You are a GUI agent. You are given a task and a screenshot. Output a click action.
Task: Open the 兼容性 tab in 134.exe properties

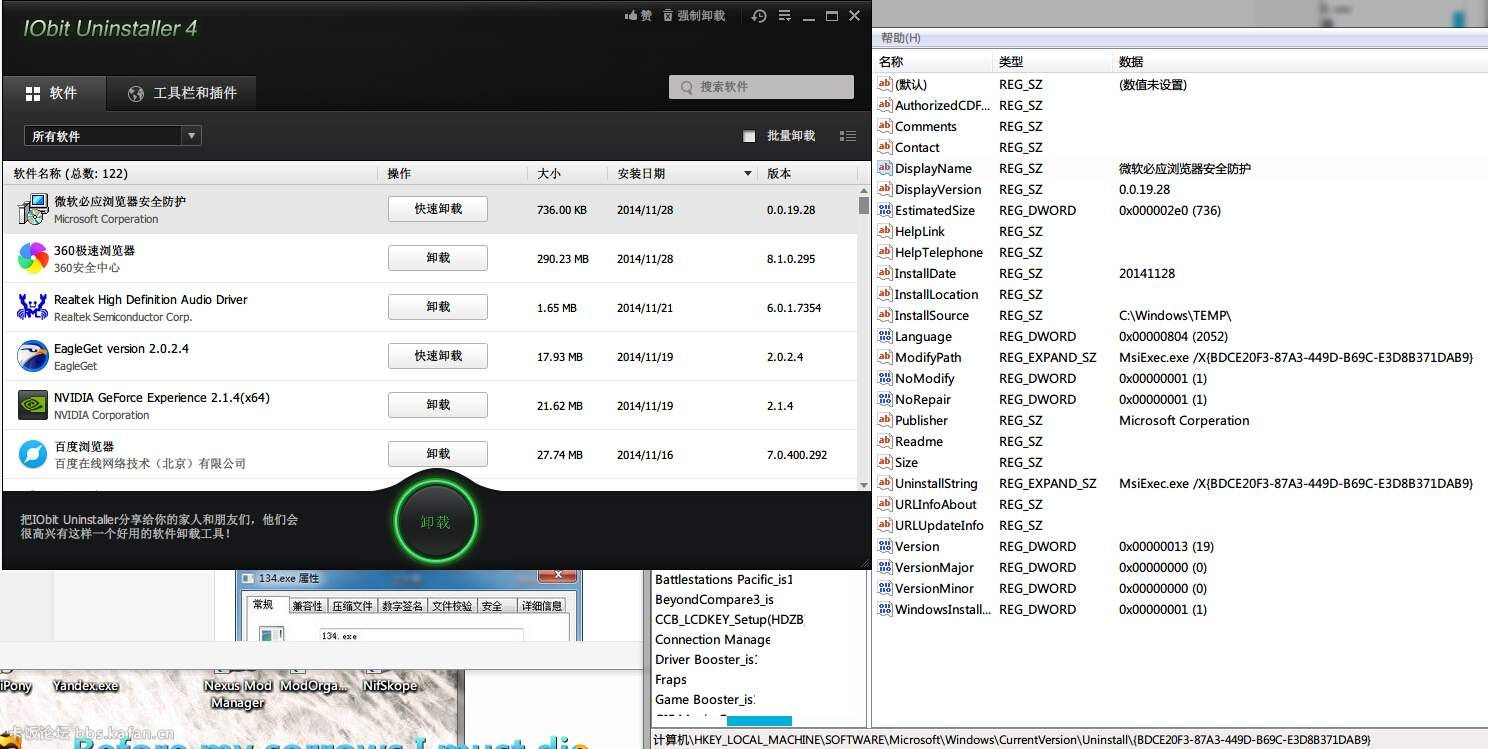307,606
